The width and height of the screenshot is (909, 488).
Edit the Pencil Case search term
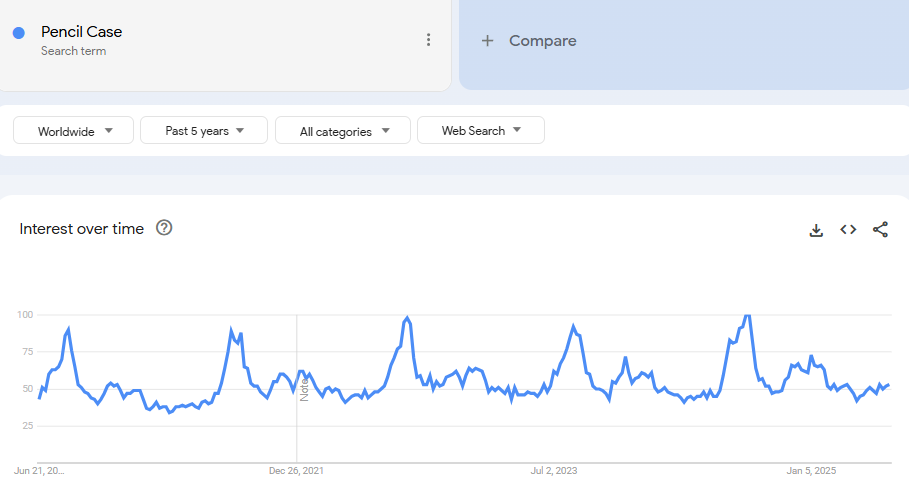click(x=81, y=32)
